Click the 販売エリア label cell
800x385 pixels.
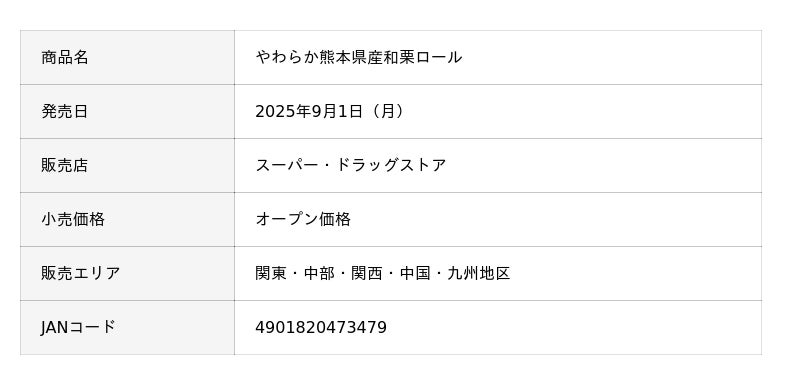[x=127, y=273]
